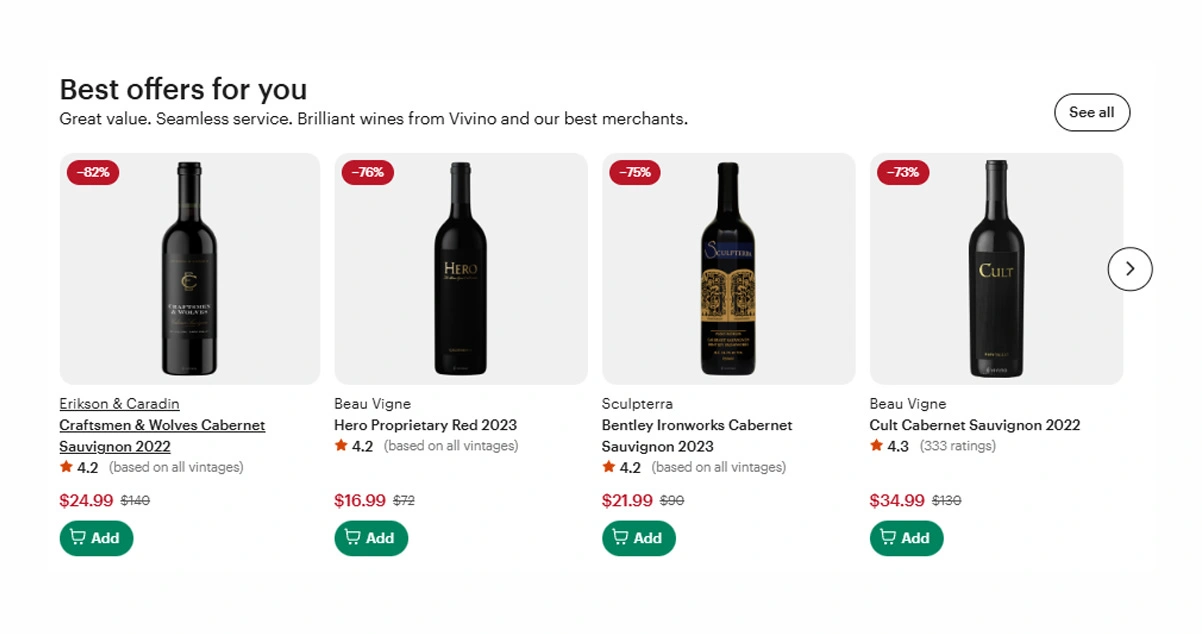This screenshot has width=1202, height=634.
Task: Click the Hero wine bottle image
Action: [x=461, y=268]
